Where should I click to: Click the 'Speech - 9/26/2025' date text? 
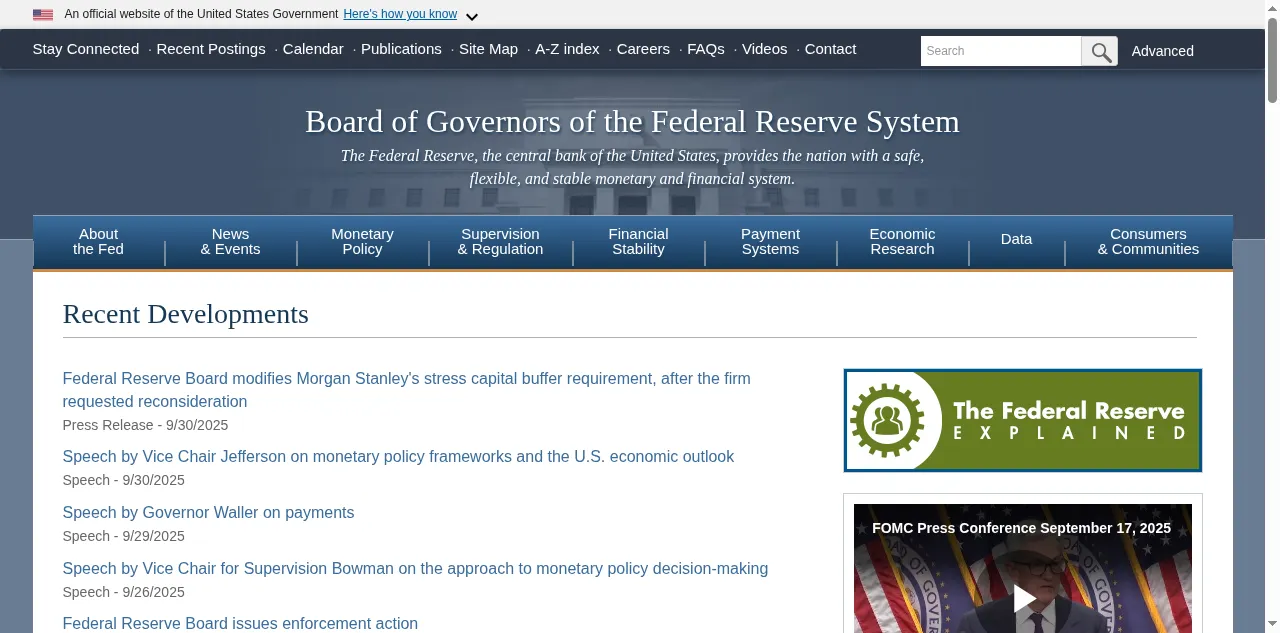[x=123, y=592]
